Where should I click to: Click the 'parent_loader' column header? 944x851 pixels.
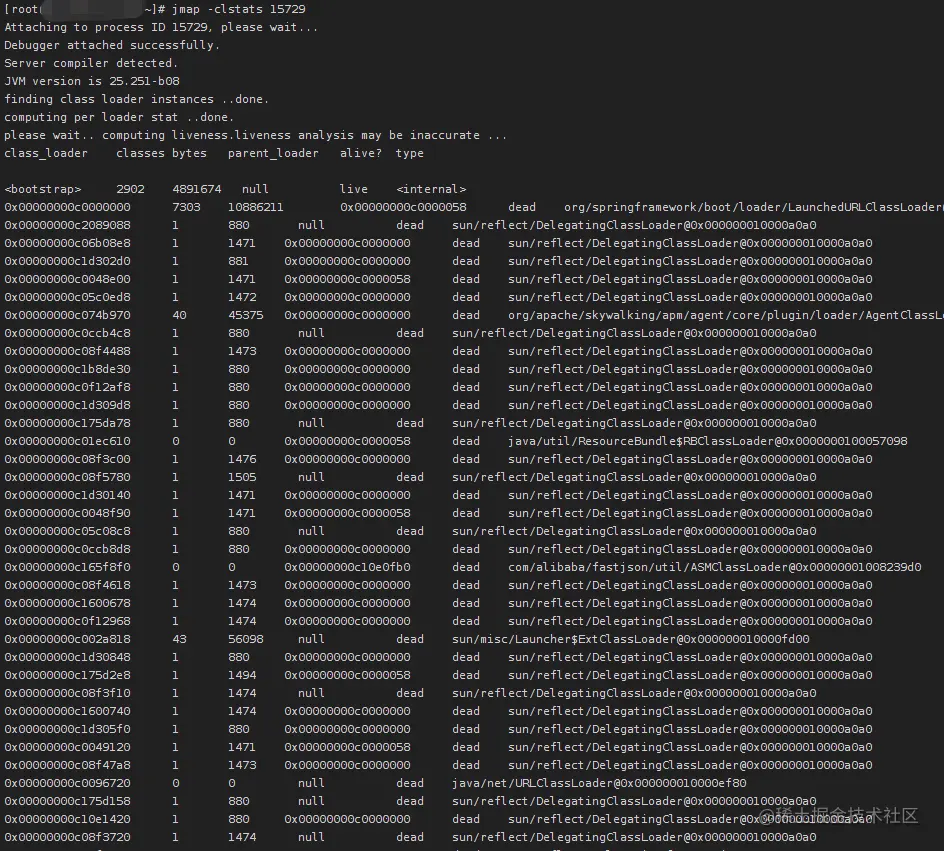[273, 153]
